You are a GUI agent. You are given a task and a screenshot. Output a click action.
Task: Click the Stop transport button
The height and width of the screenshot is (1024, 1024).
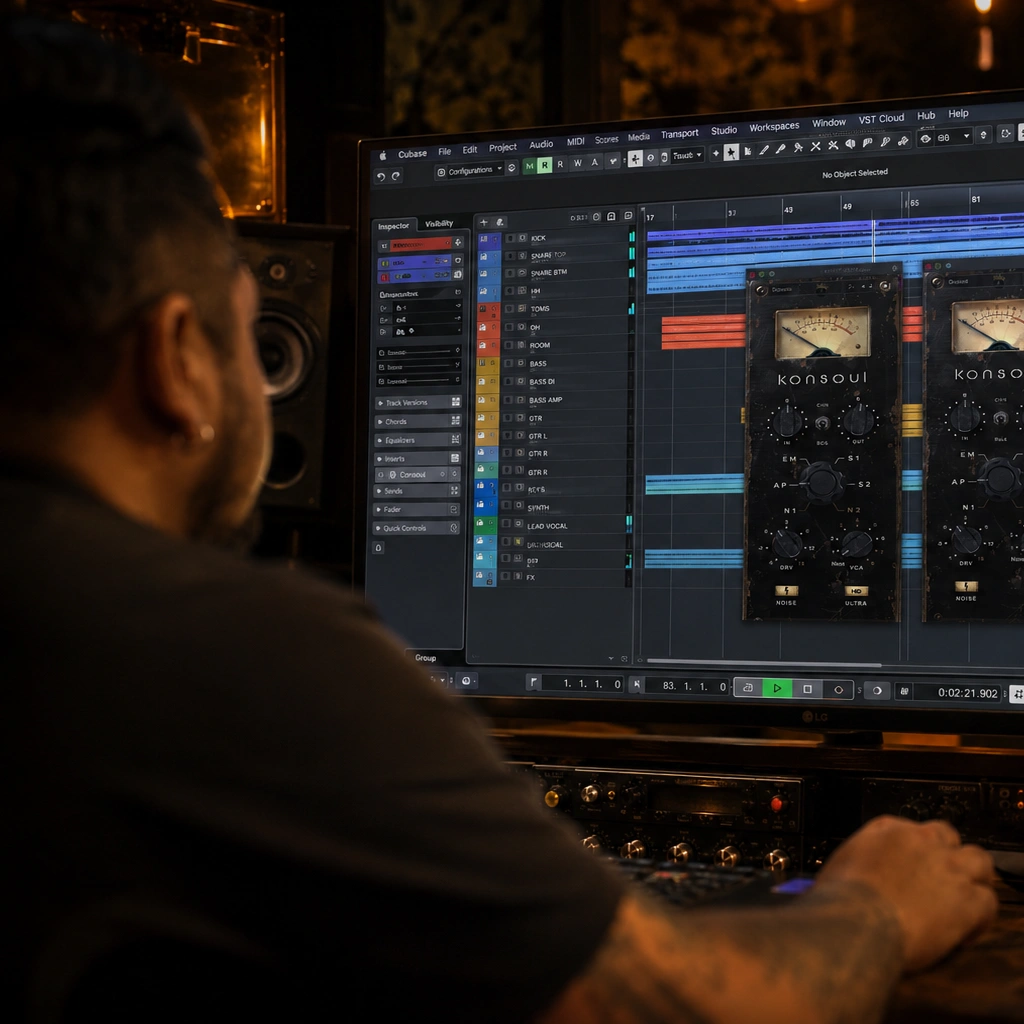pyautogui.click(x=808, y=689)
